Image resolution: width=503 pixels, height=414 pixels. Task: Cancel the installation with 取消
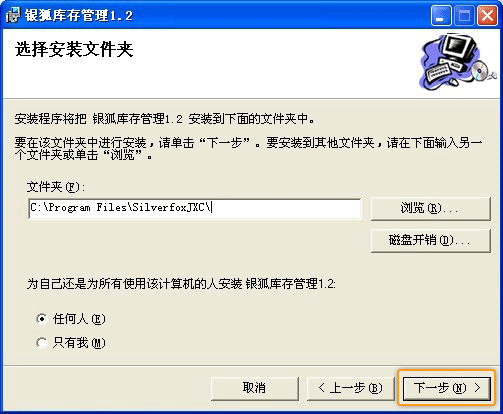coord(255,388)
